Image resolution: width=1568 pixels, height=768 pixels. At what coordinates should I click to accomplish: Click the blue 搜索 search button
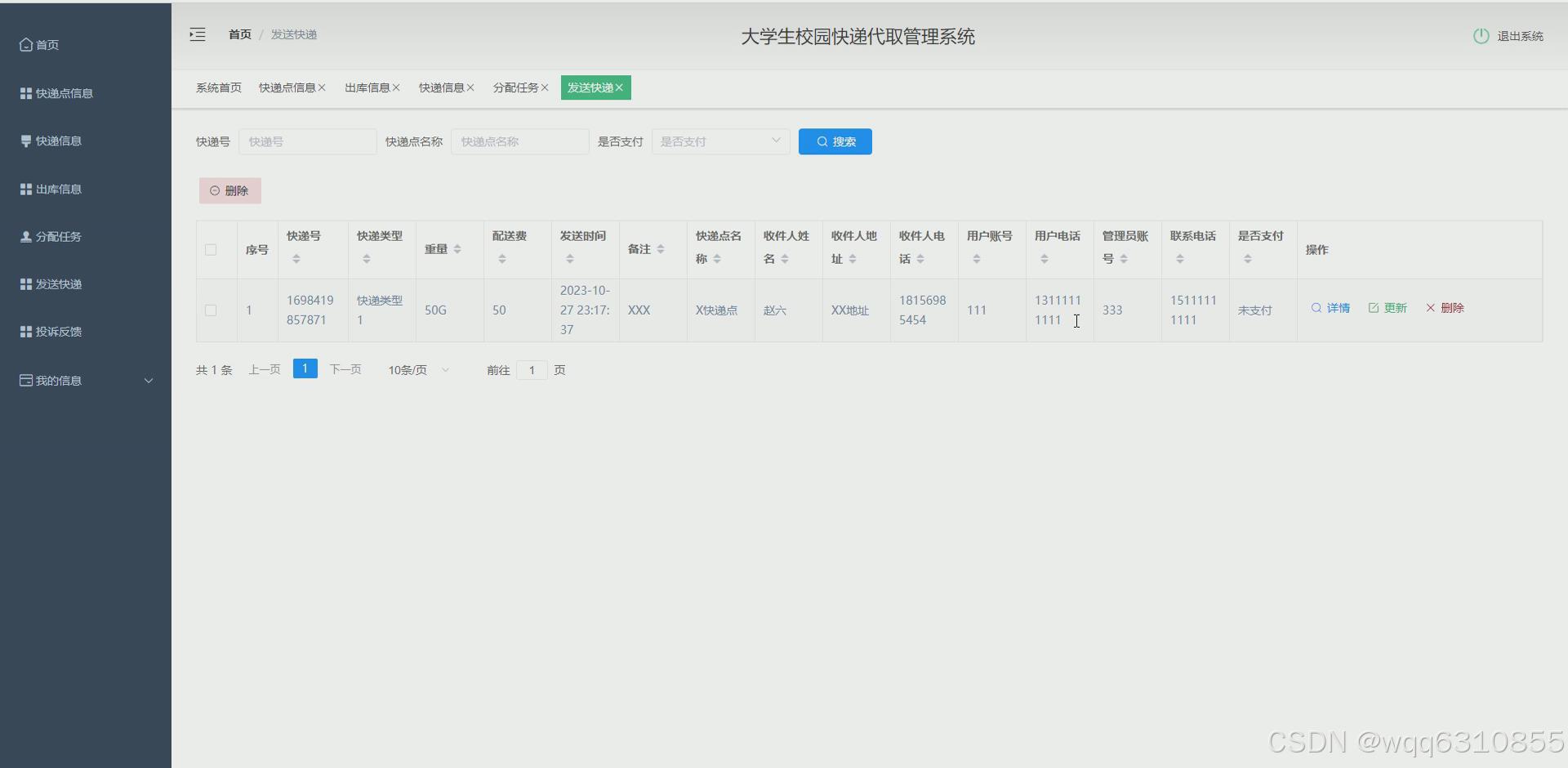pyautogui.click(x=835, y=141)
